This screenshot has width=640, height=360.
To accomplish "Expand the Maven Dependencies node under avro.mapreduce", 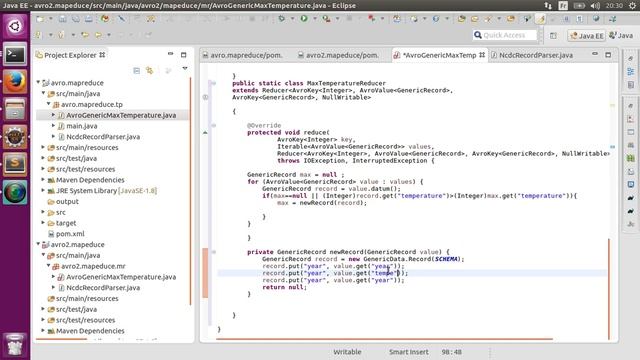I will (43, 180).
